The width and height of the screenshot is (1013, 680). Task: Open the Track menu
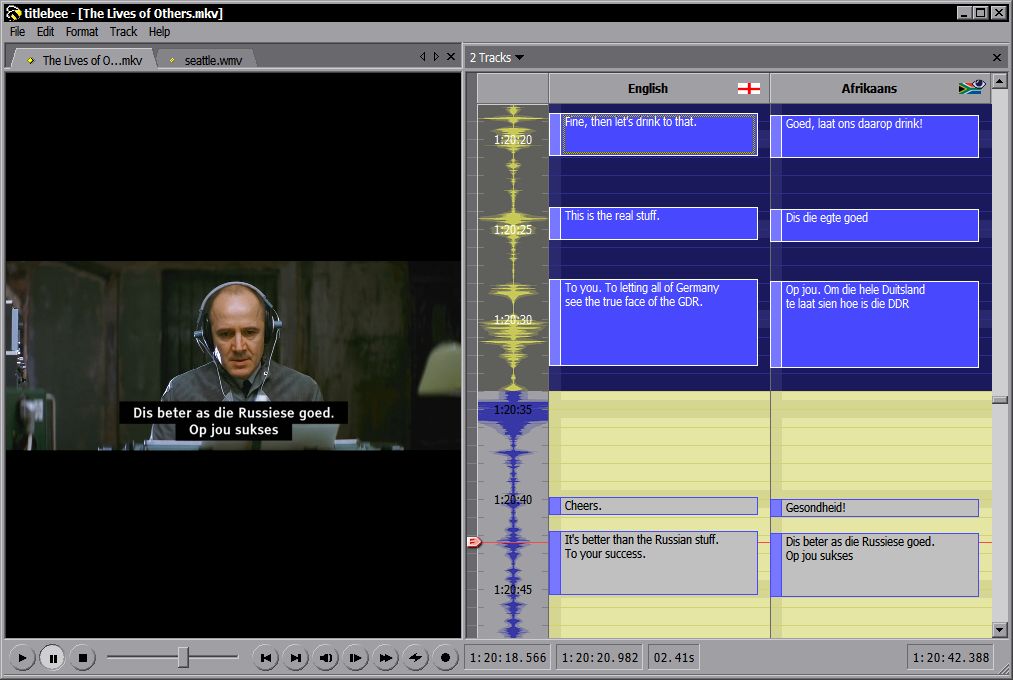(x=123, y=32)
